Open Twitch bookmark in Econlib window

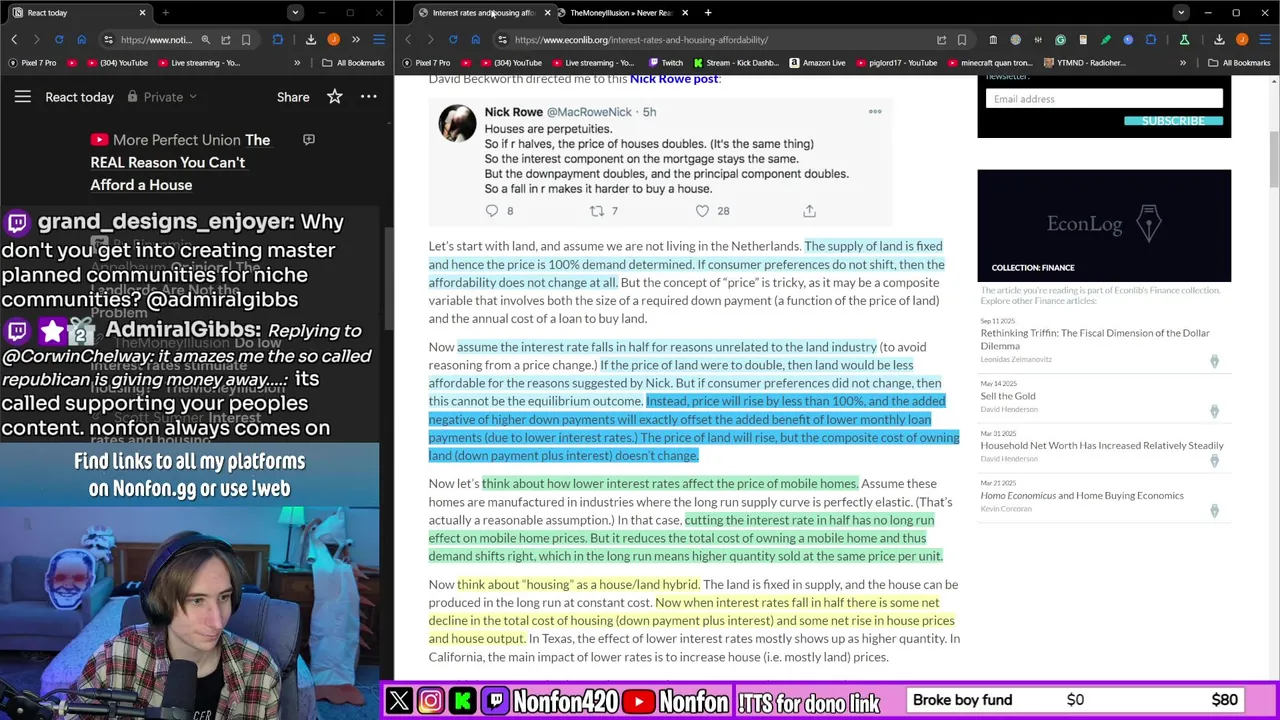coord(666,63)
